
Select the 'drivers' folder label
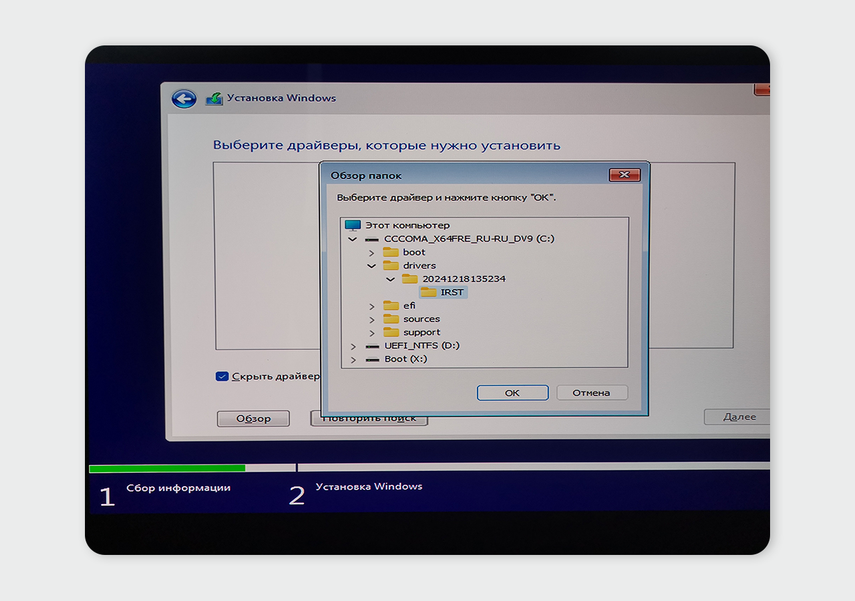pyautogui.click(x=419, y=266)
